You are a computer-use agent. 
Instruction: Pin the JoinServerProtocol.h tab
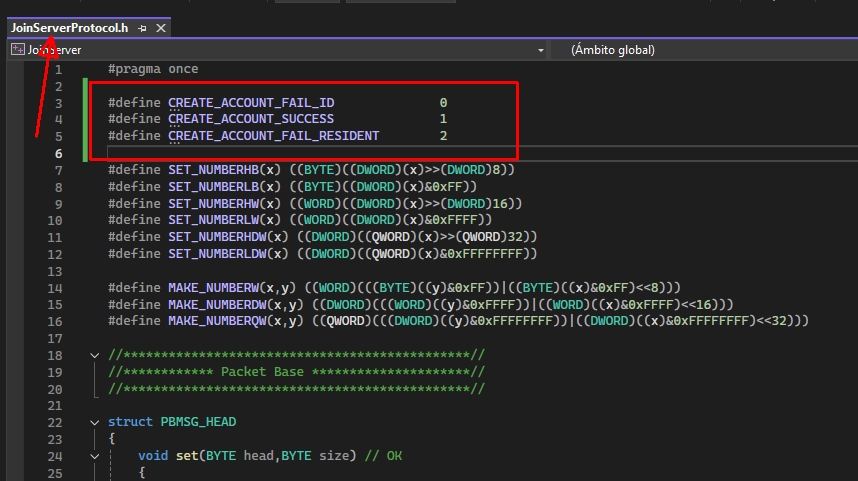click(x=142, y=28)
